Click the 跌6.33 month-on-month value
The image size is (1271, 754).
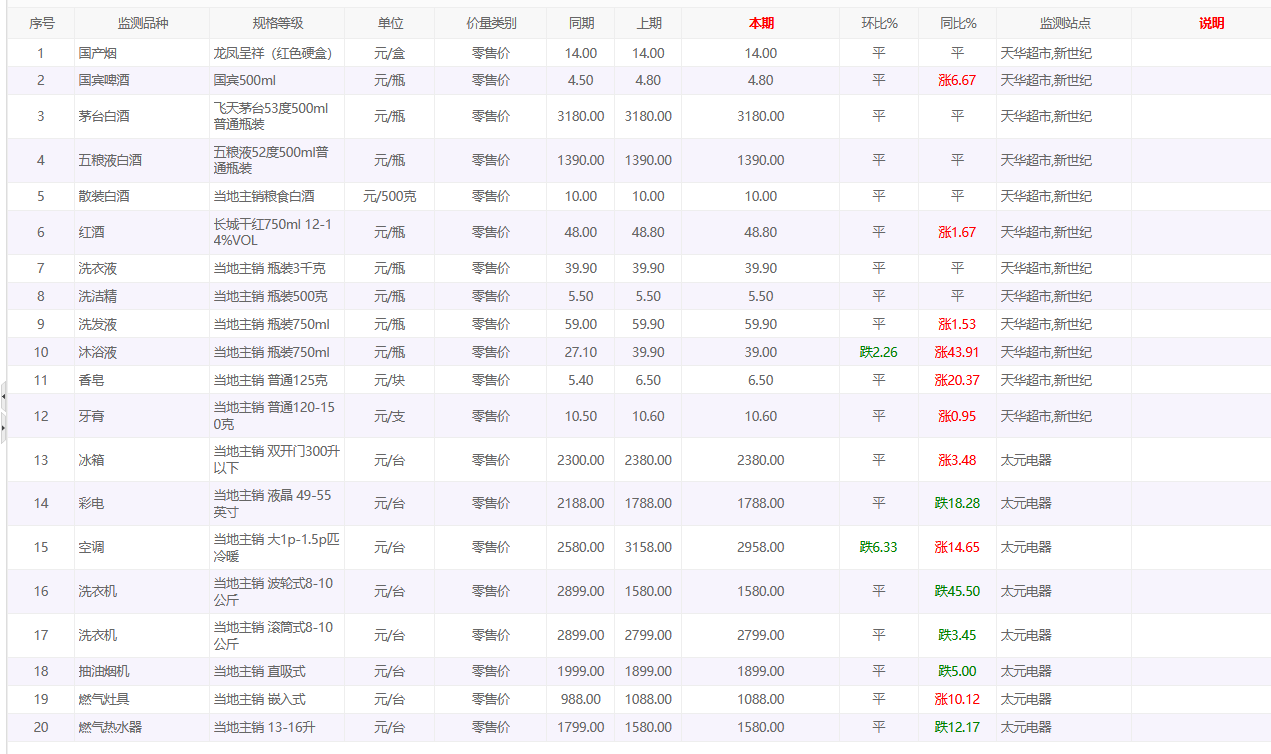point(879,547)
